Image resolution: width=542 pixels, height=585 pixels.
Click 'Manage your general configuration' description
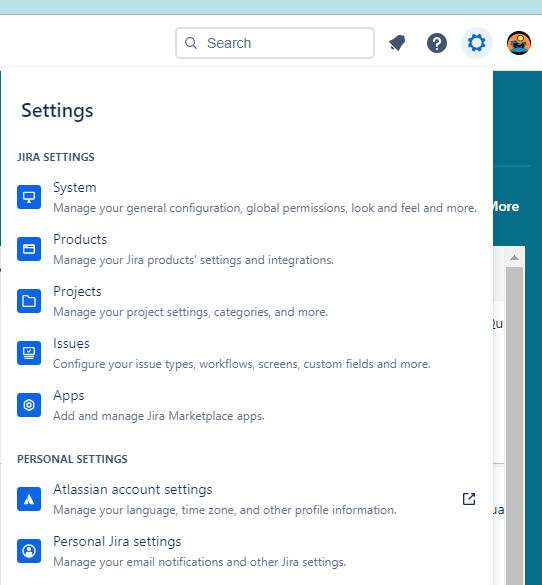point(265,208)
